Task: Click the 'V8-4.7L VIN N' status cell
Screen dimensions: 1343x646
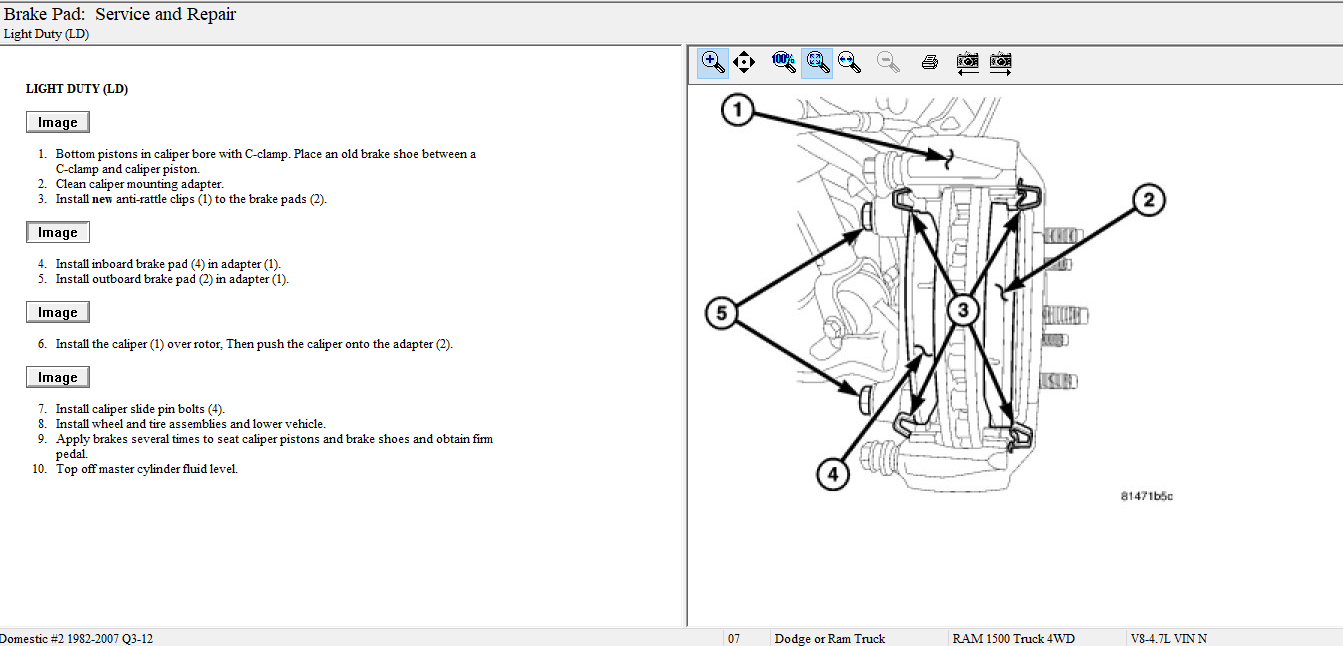Action: tap(1168, 638)
